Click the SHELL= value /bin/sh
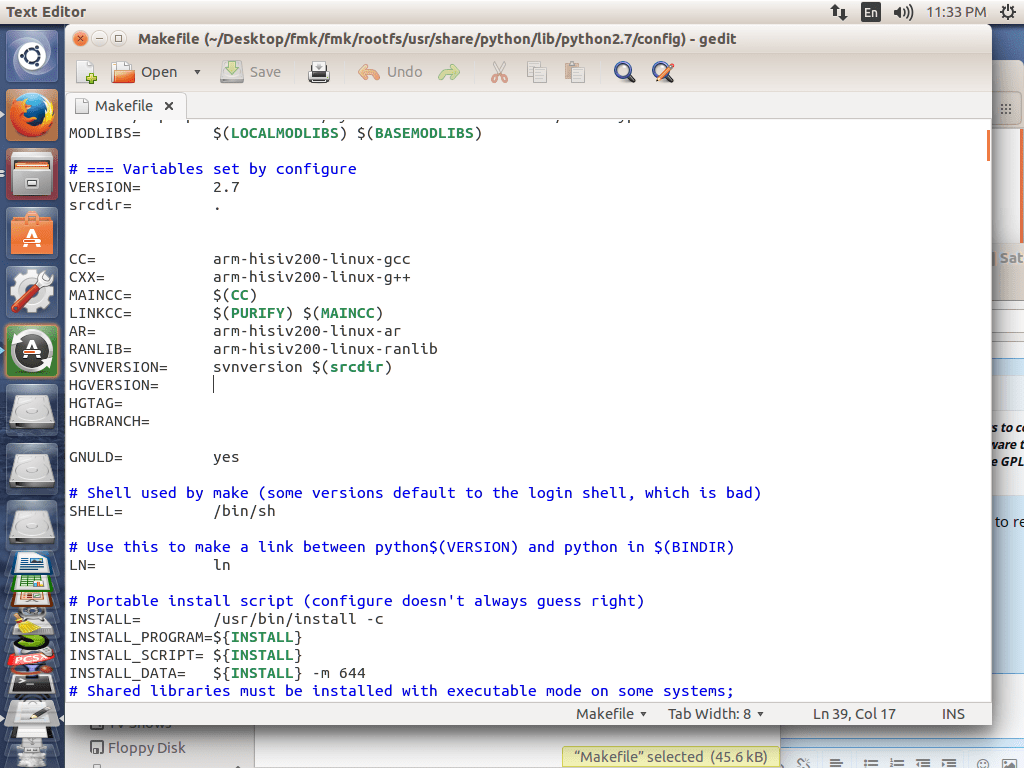Viewport: 1024px width, 768px height. [244, 511]
